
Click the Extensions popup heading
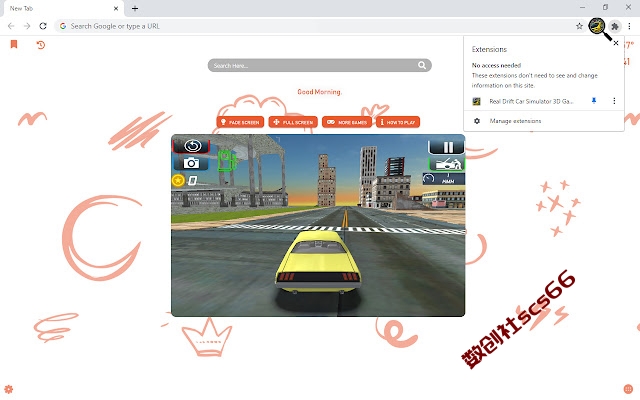(489, 49)
